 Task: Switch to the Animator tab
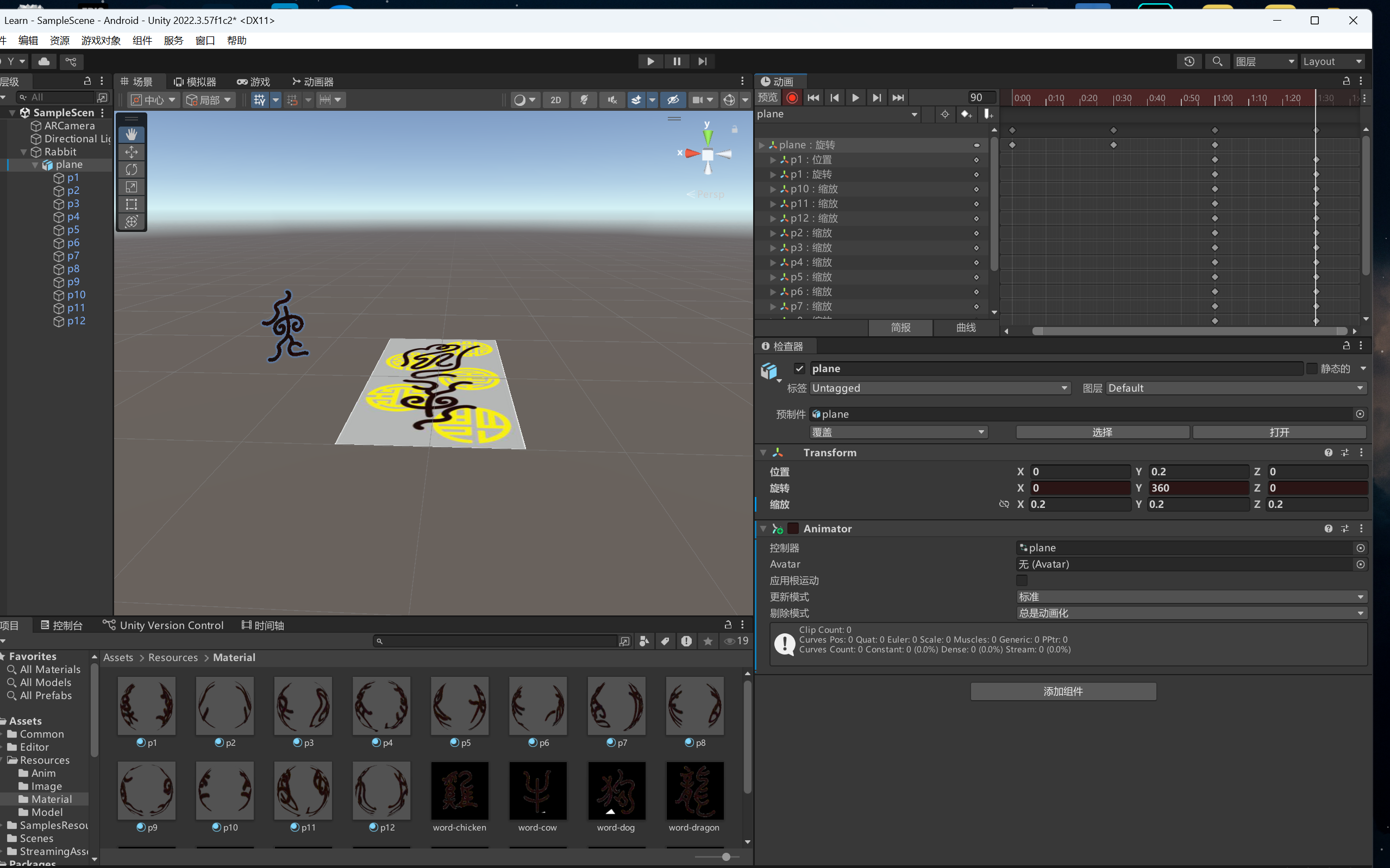click(313, 81)
